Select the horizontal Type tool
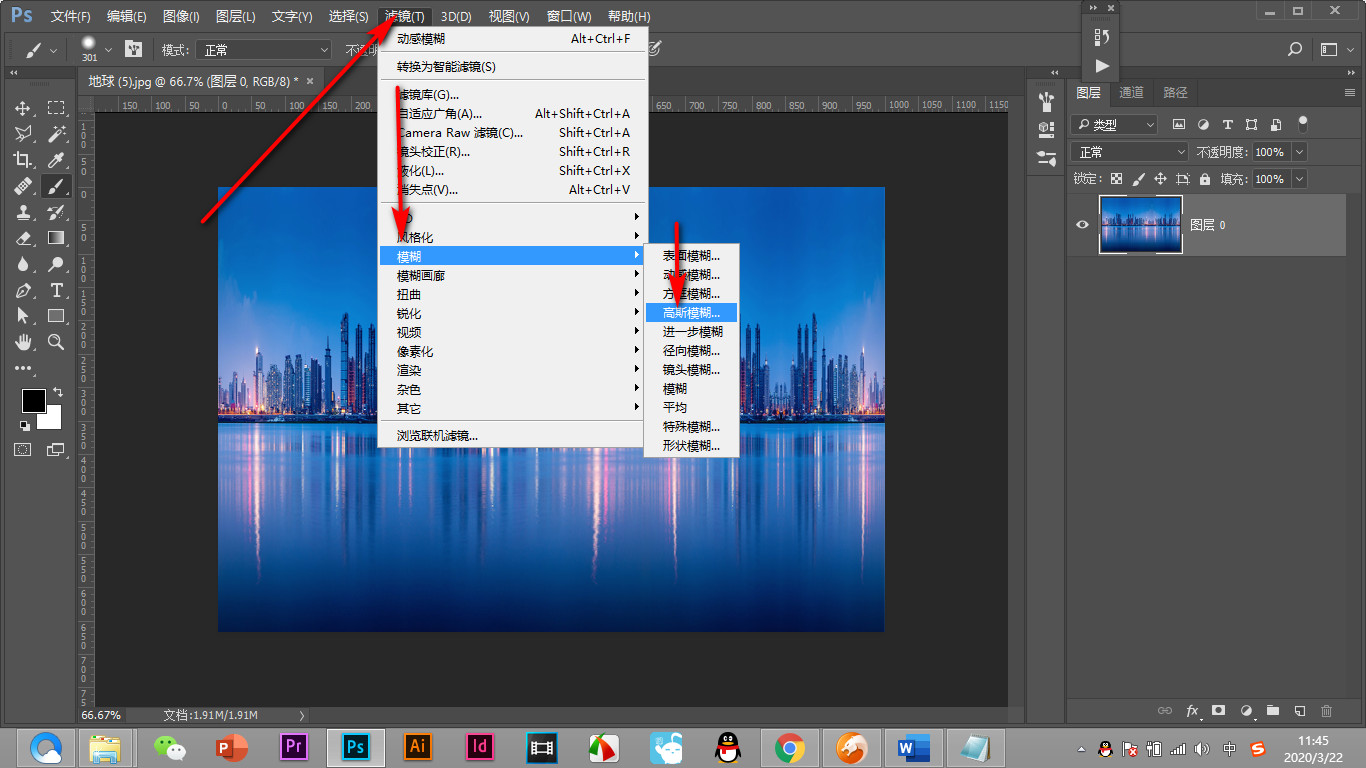Image resolution: width=1366 pixels, height=768 pixels. coord(56,290)
